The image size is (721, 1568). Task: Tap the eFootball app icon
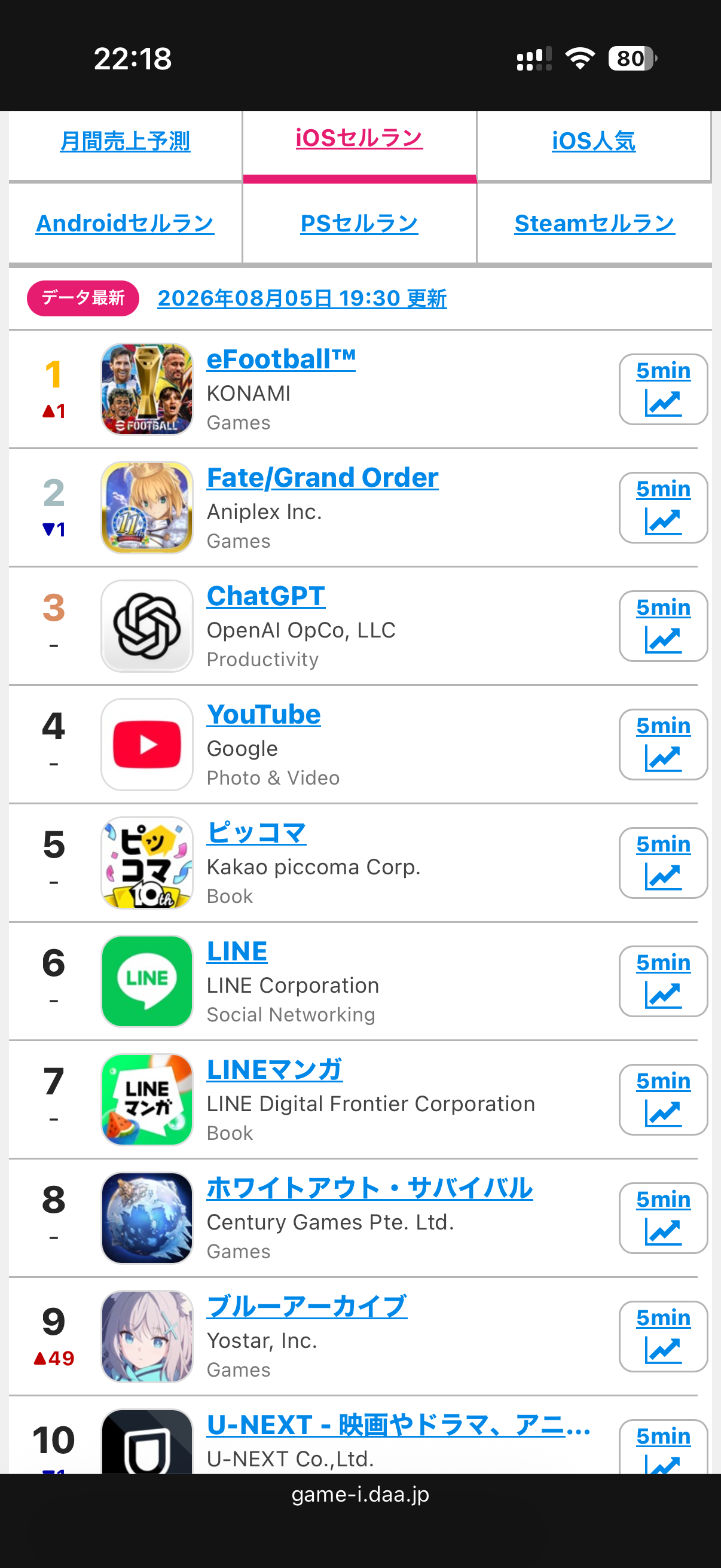[x=146, y=389]
